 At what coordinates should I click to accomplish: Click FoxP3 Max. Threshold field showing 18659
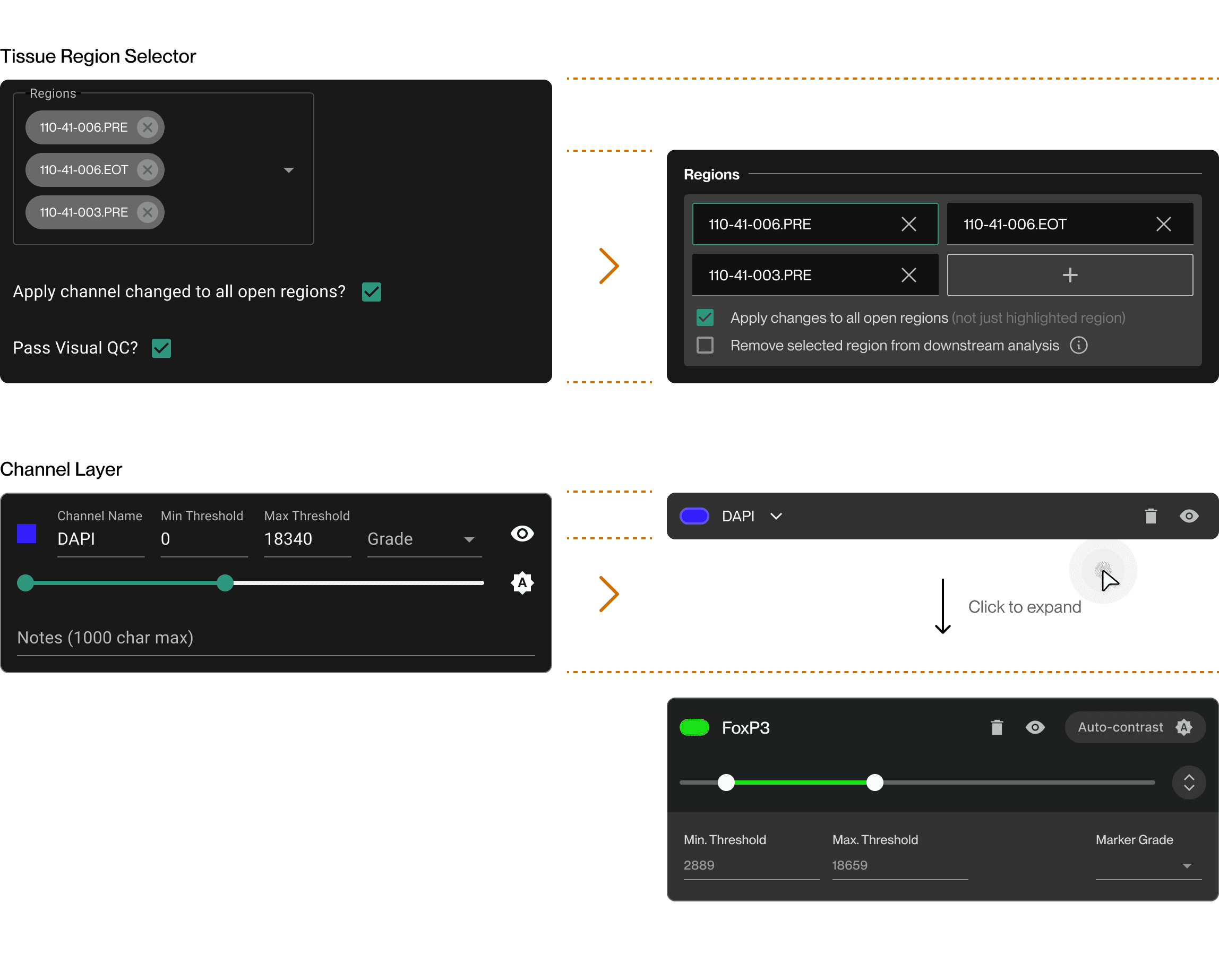tap(899, 865)
